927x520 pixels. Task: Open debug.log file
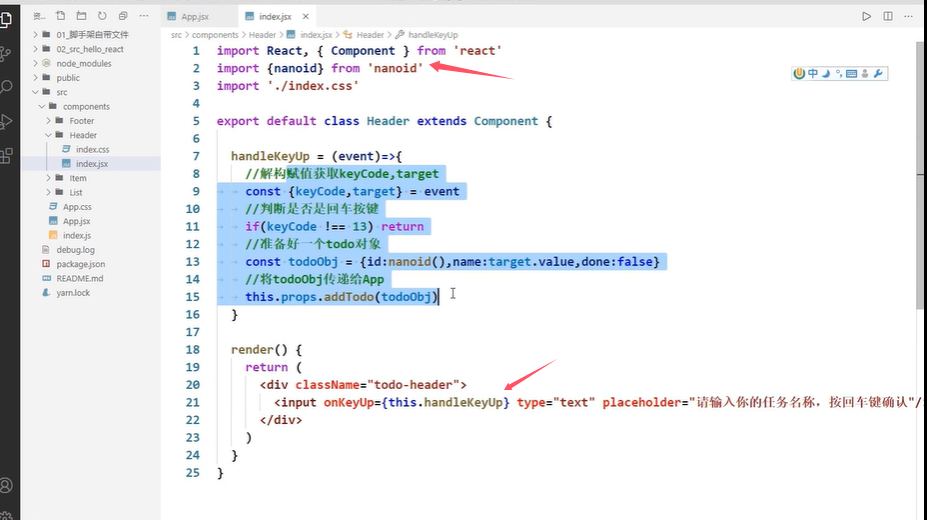(75, 249)
